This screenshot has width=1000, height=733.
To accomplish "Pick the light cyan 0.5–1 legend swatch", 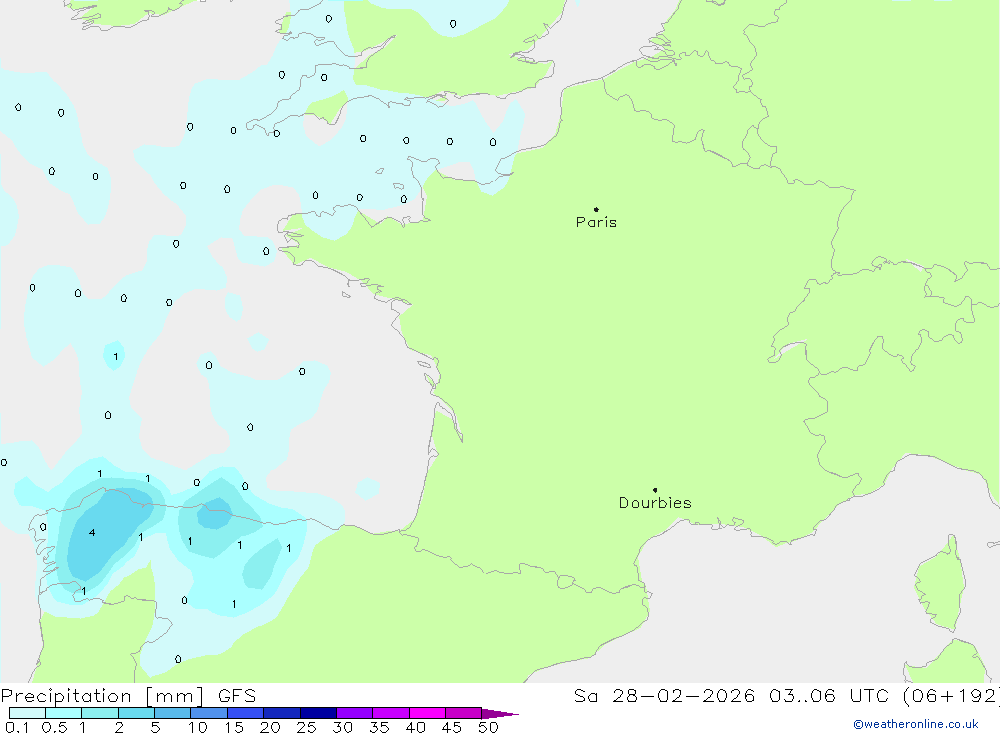I will 63,713.
